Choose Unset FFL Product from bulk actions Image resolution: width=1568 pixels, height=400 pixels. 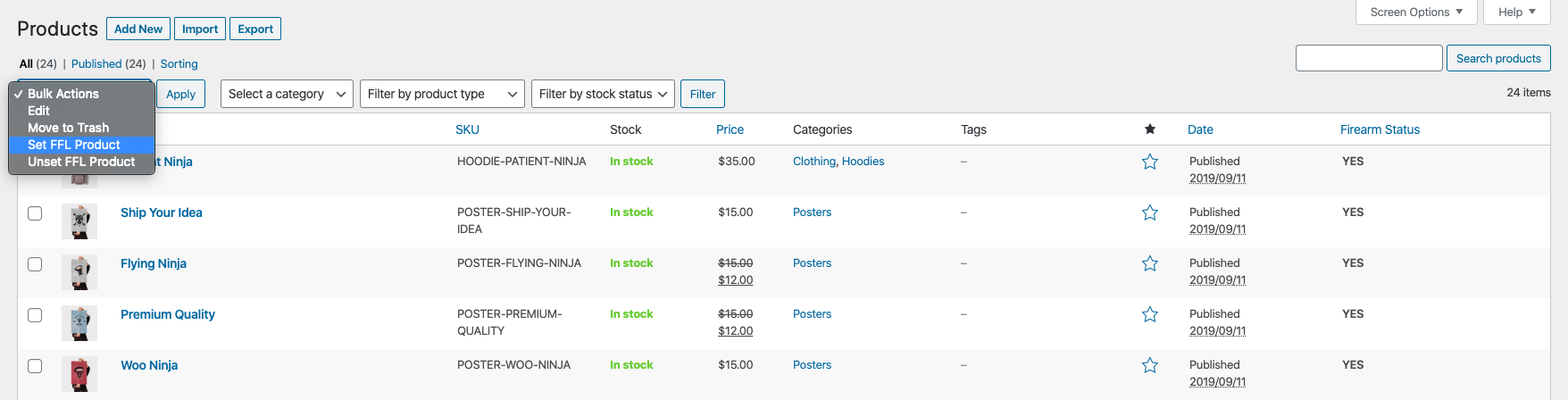click(x=81, y=162)
